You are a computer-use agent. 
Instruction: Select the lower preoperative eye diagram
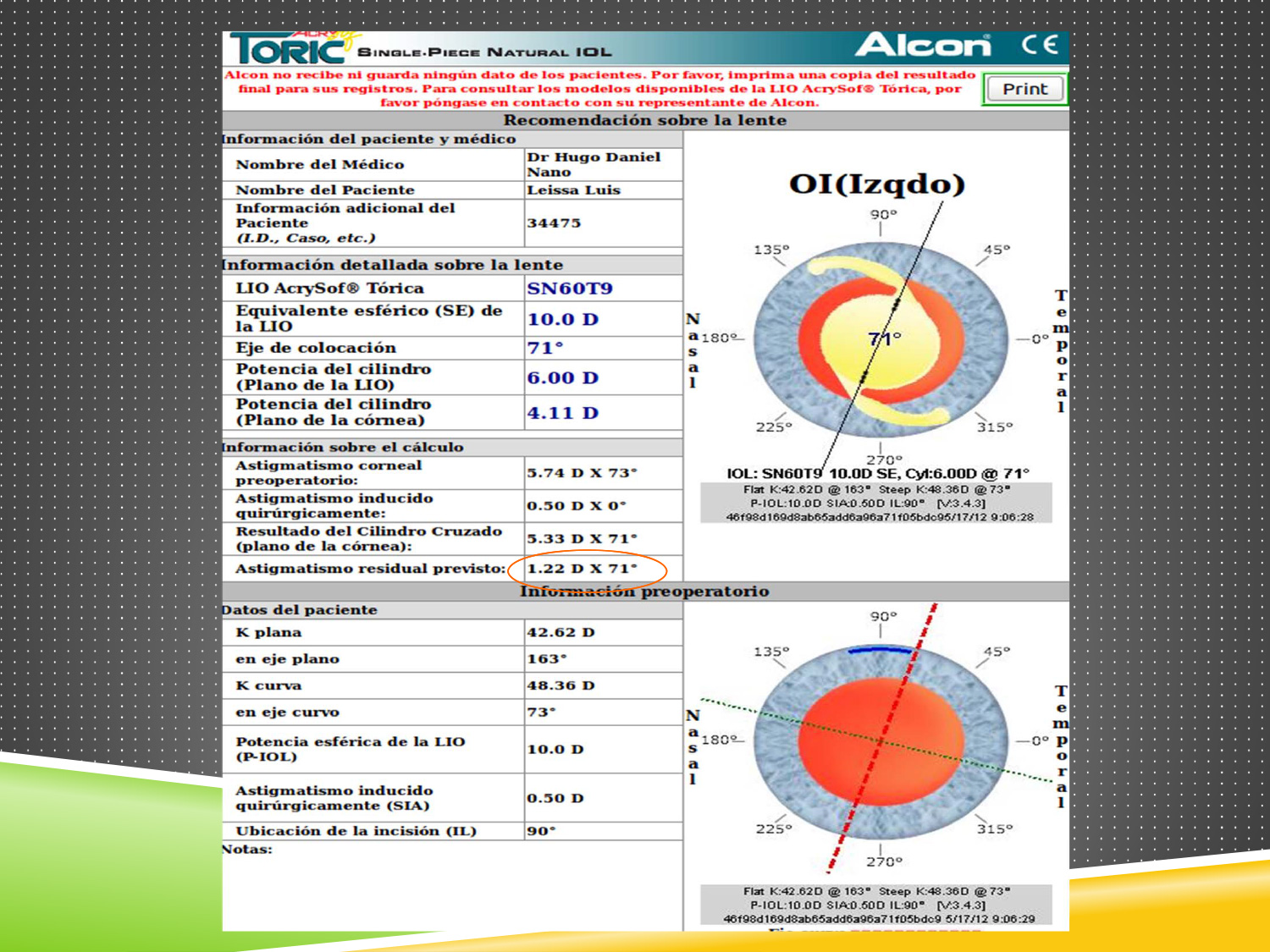[881, 741]
